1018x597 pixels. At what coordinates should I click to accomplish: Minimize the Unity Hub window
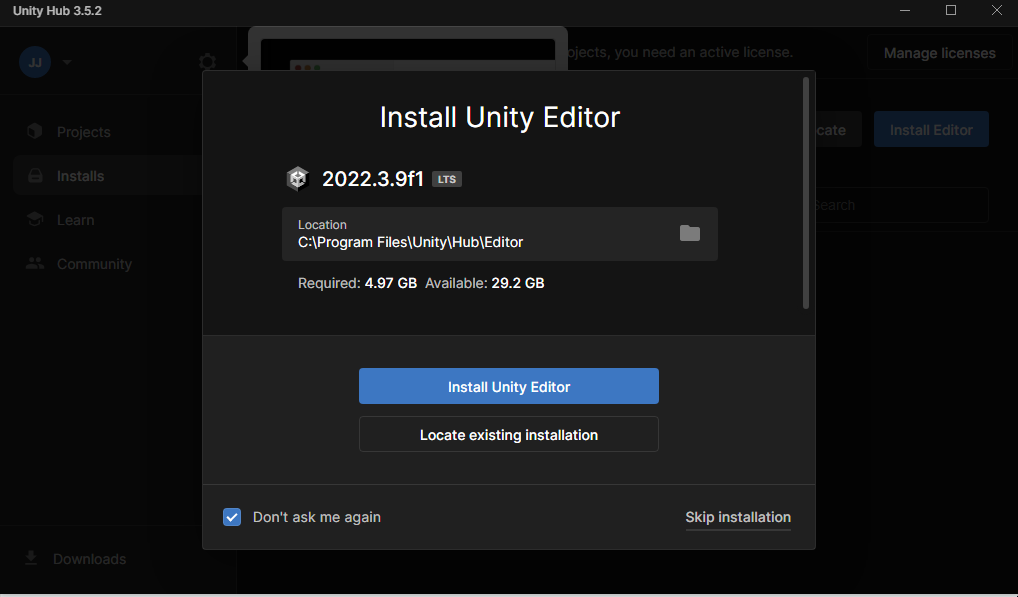(904, 10)
